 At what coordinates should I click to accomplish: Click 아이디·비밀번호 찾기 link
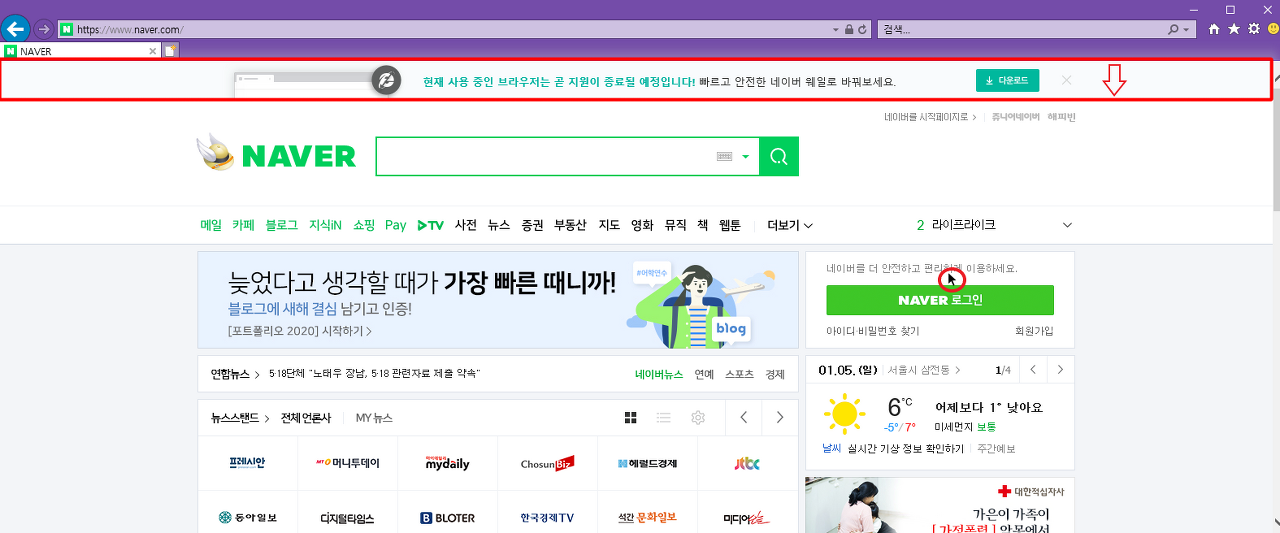click(x=873, y=330)
